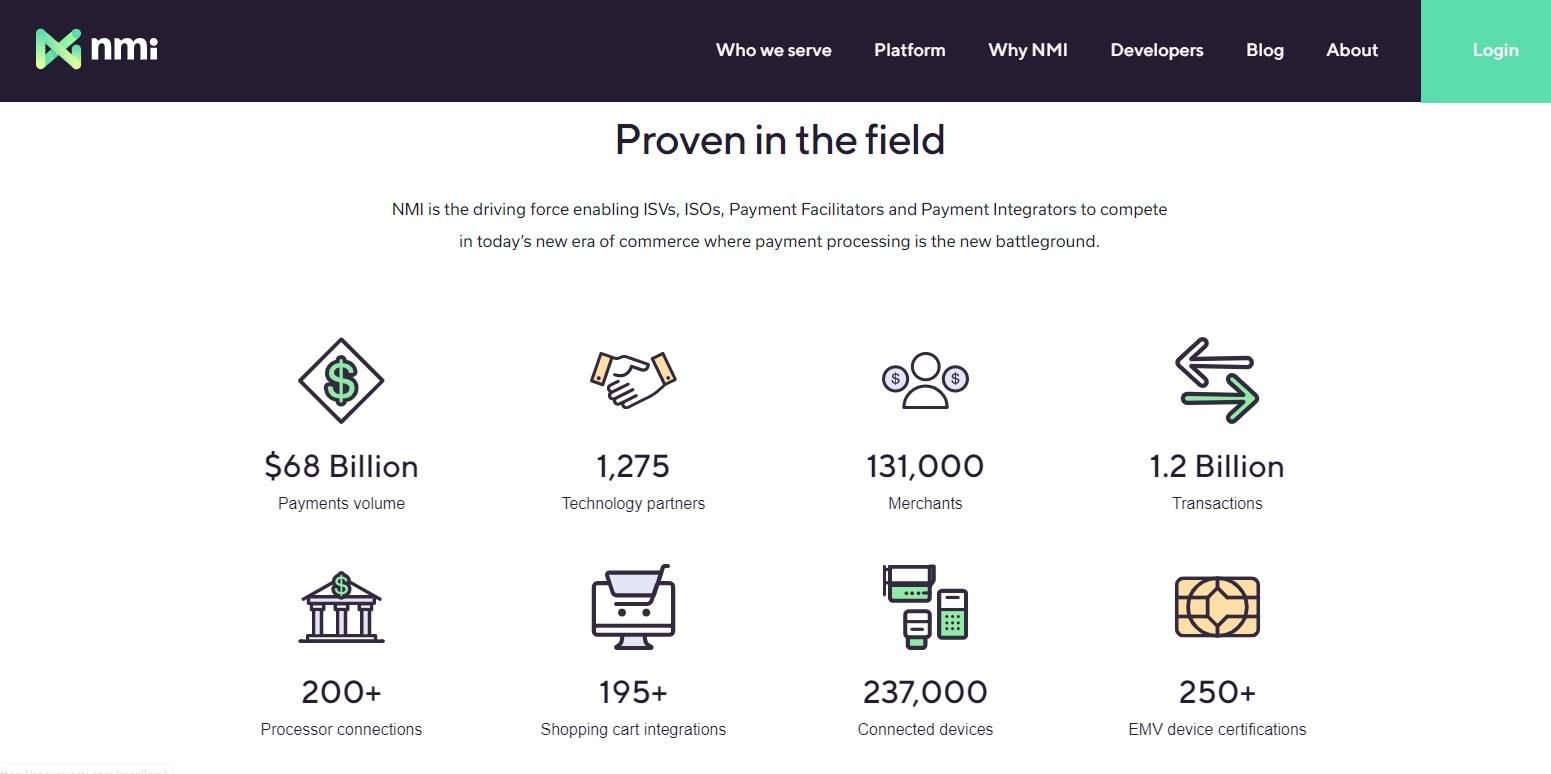This screenshot has width=1551, height=774.
Task: Go to the Blog page
Action: click(x=1265, y=50)
